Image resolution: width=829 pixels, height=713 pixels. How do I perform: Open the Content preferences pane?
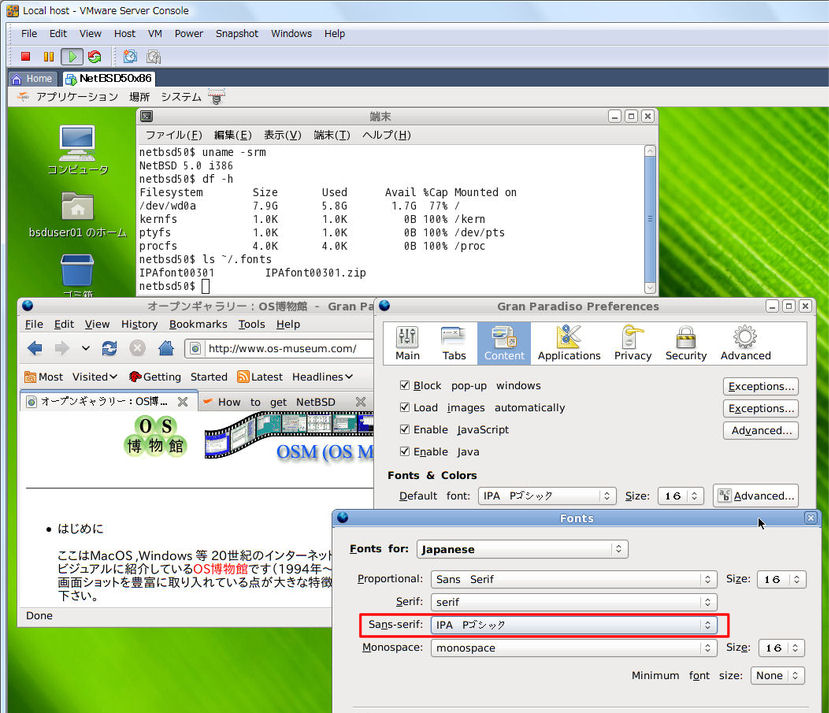pos(504,343)
